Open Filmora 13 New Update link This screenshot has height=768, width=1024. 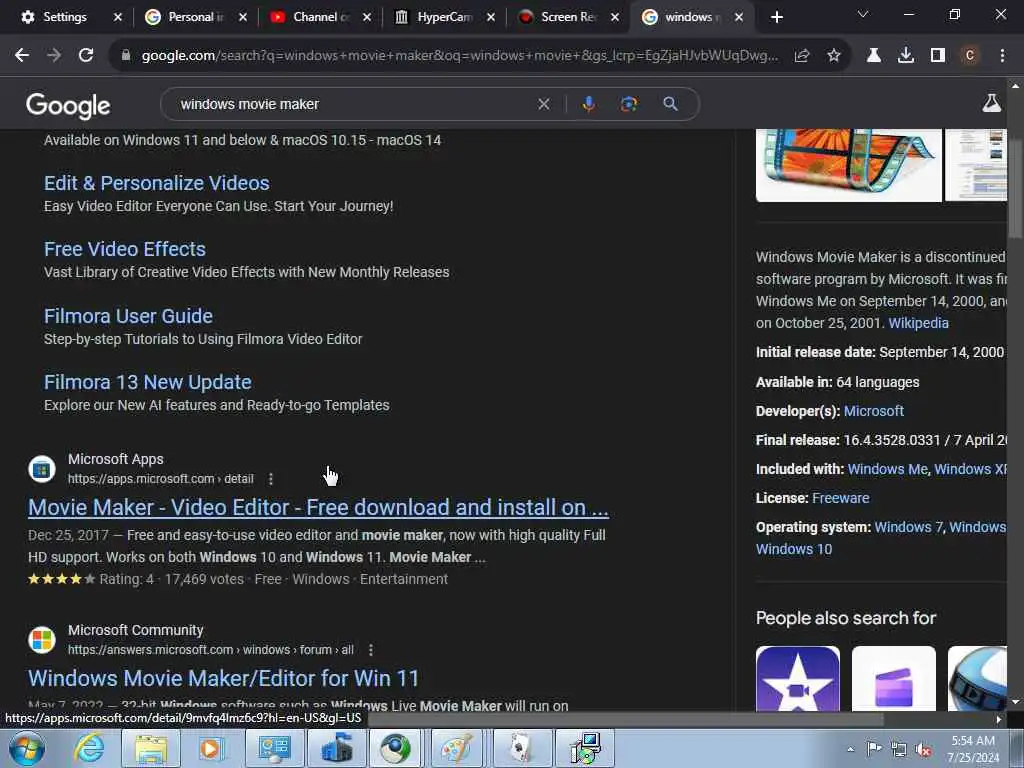click(148, 382)
